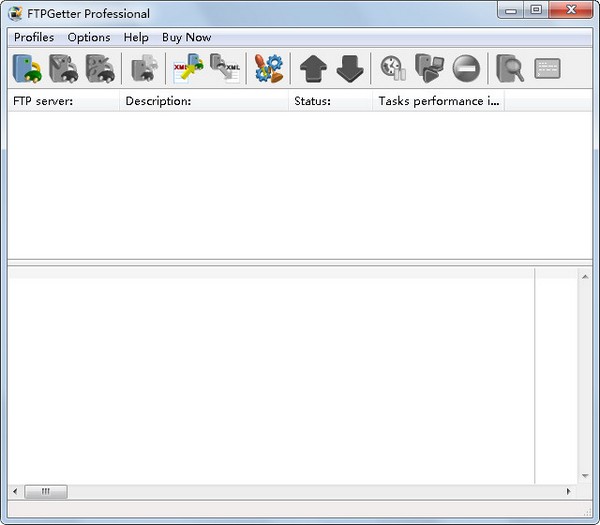Open the Options menu
The height and width of the screenshot is (525, 600).
[89, 37]
